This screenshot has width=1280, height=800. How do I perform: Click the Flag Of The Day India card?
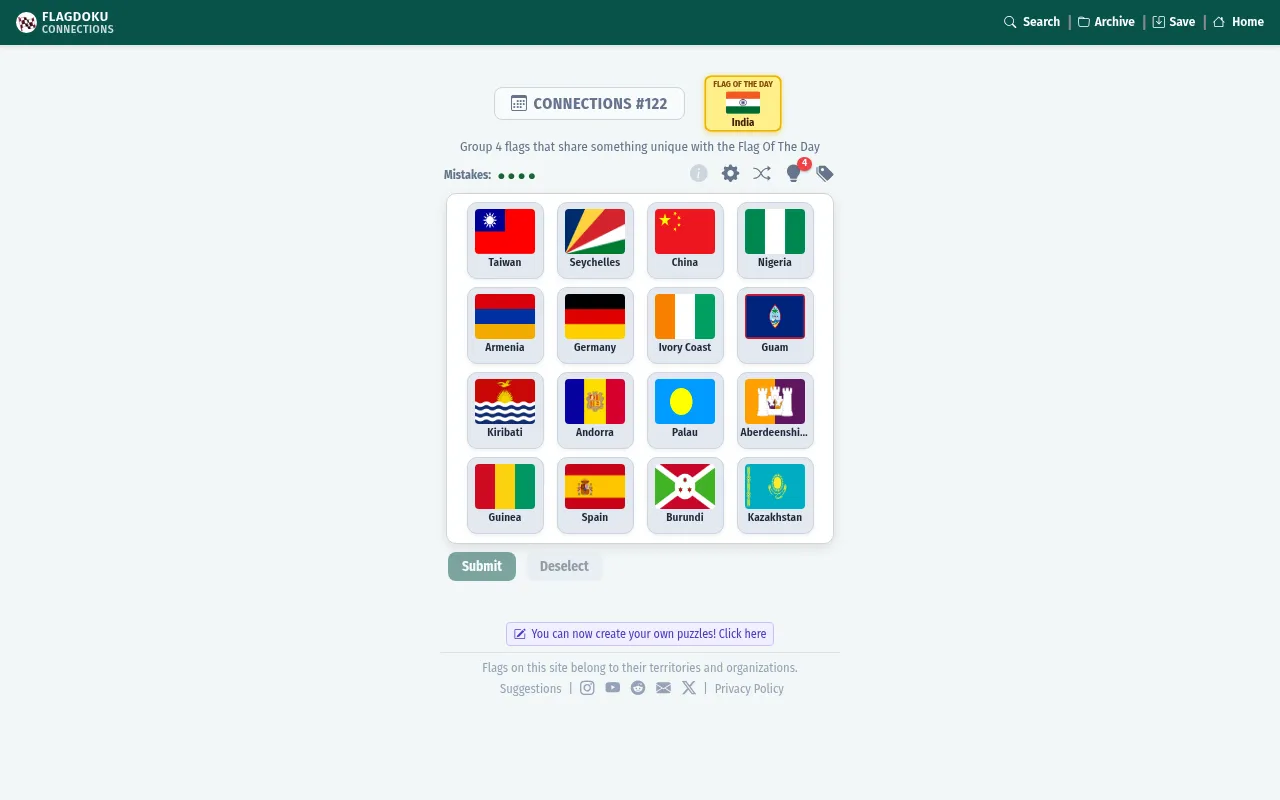[x=743, y=104]
